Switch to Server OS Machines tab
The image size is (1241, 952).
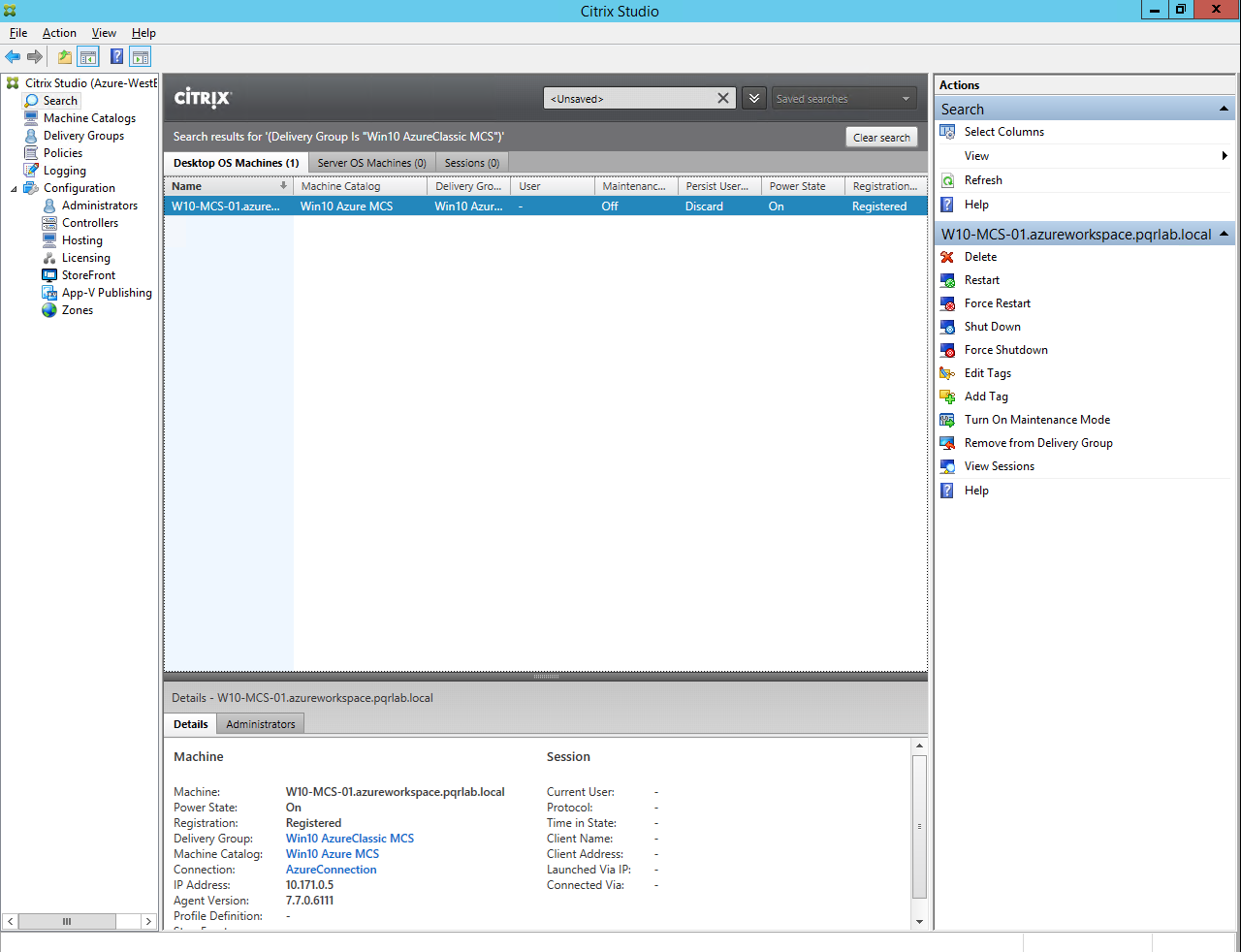tap(371, 163)
